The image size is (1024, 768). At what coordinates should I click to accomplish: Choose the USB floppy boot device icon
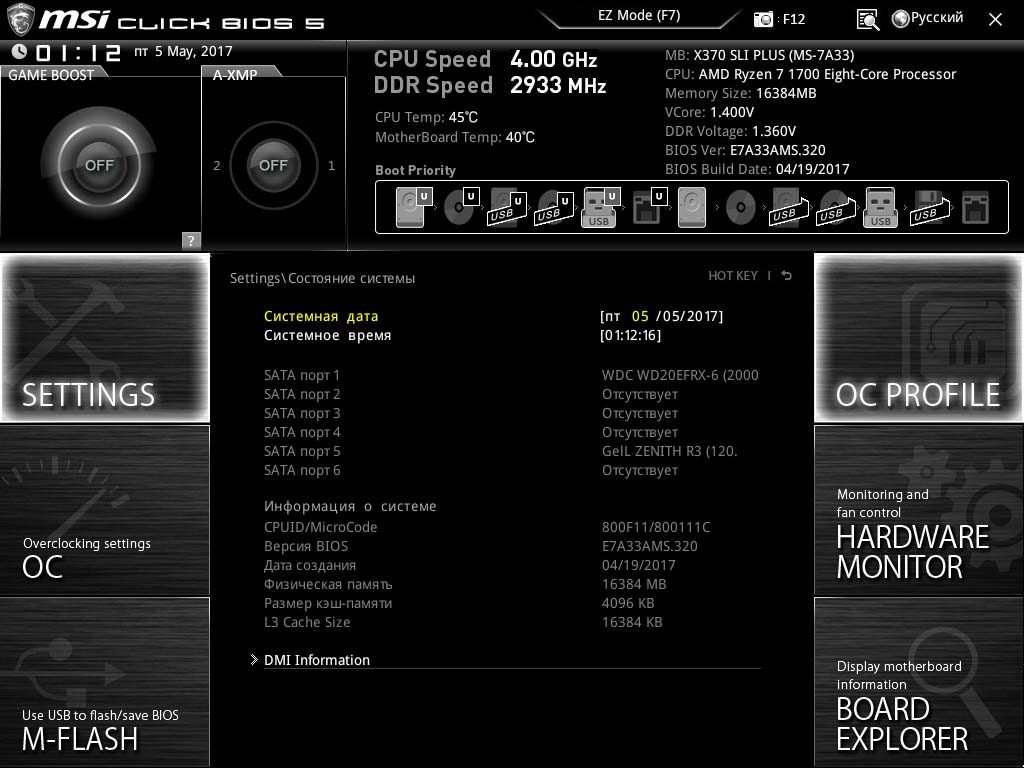point(929,207)
